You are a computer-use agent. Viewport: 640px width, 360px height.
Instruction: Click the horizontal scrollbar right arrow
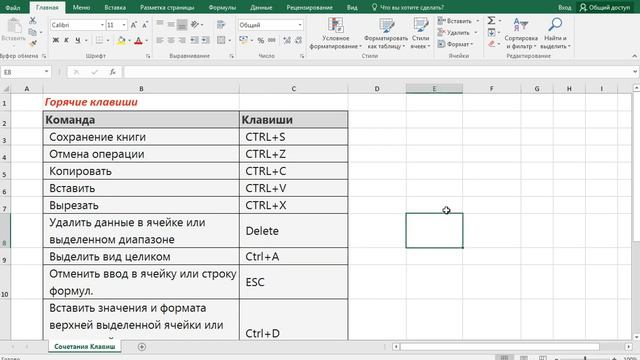[x=628, y=347]
